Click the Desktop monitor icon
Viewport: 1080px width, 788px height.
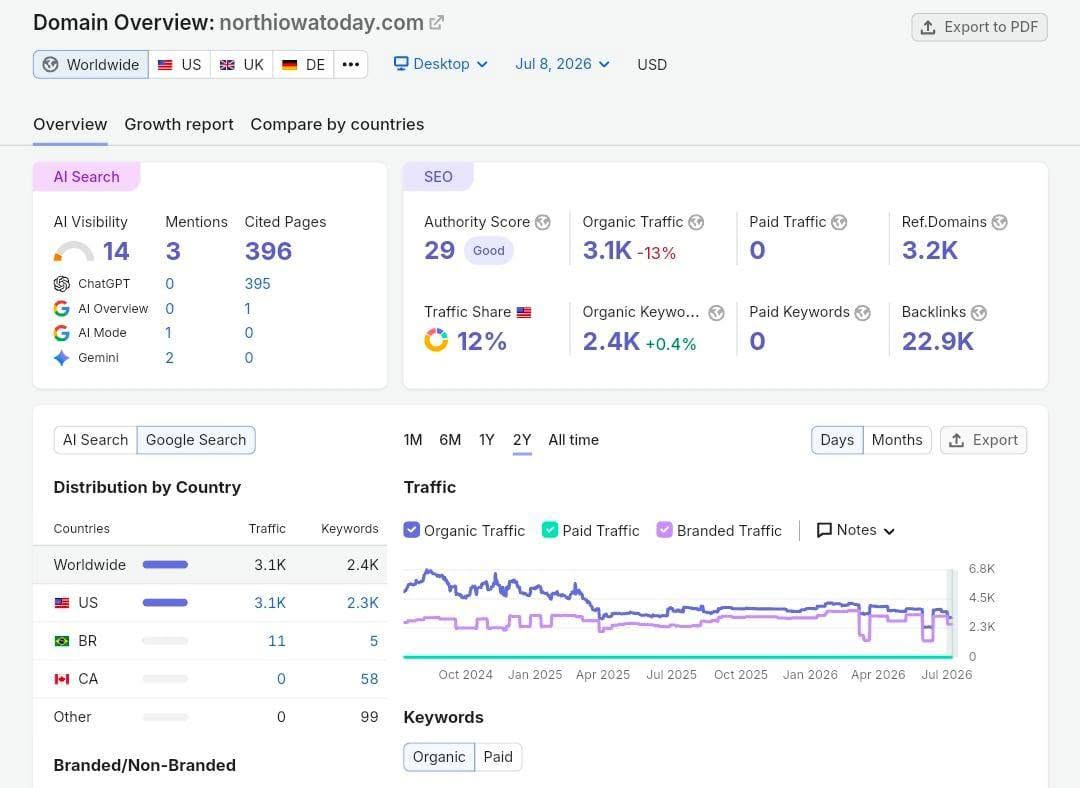pyautogui.click(x=401, y=63)
